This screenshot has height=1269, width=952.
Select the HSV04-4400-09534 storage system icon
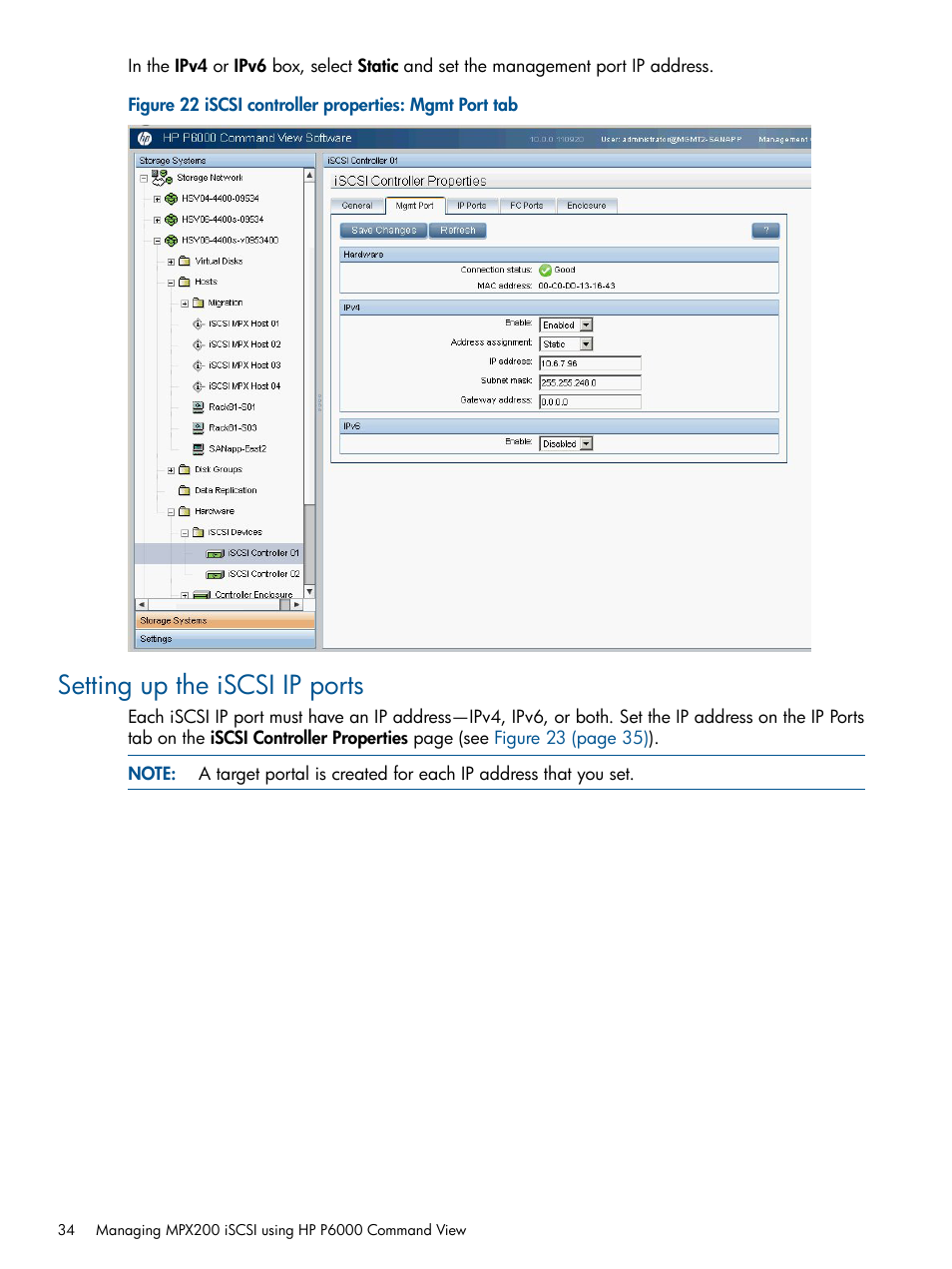pyautogui.click(x=172, y=199)
